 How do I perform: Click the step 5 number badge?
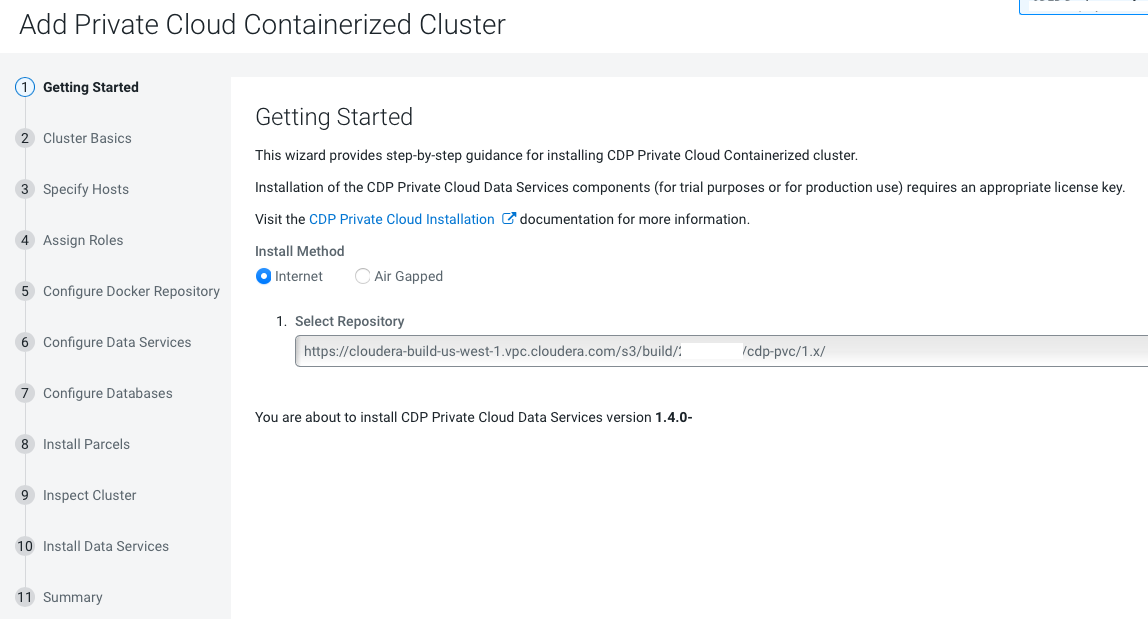25,291
